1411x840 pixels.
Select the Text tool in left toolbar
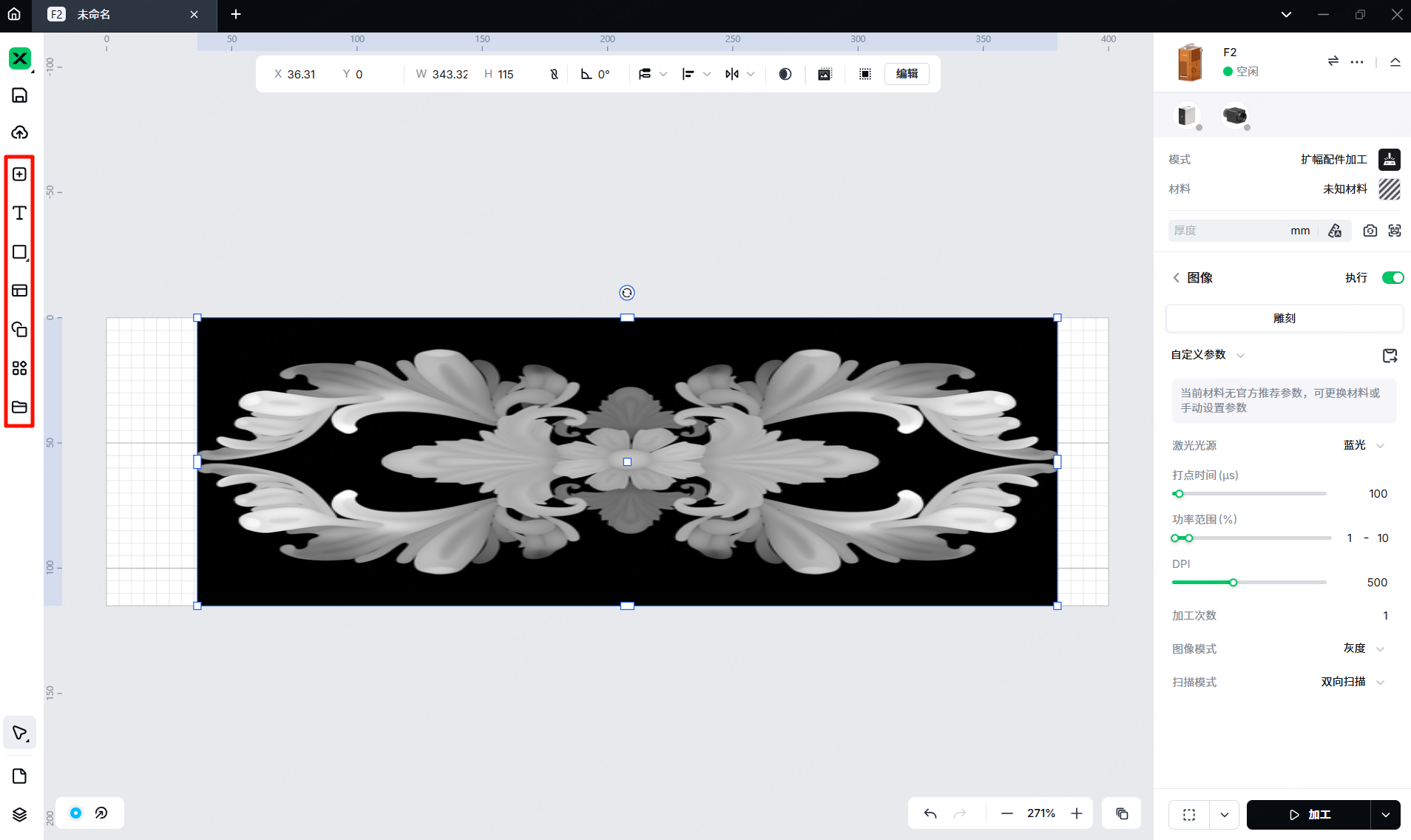(x=19, y=212)
